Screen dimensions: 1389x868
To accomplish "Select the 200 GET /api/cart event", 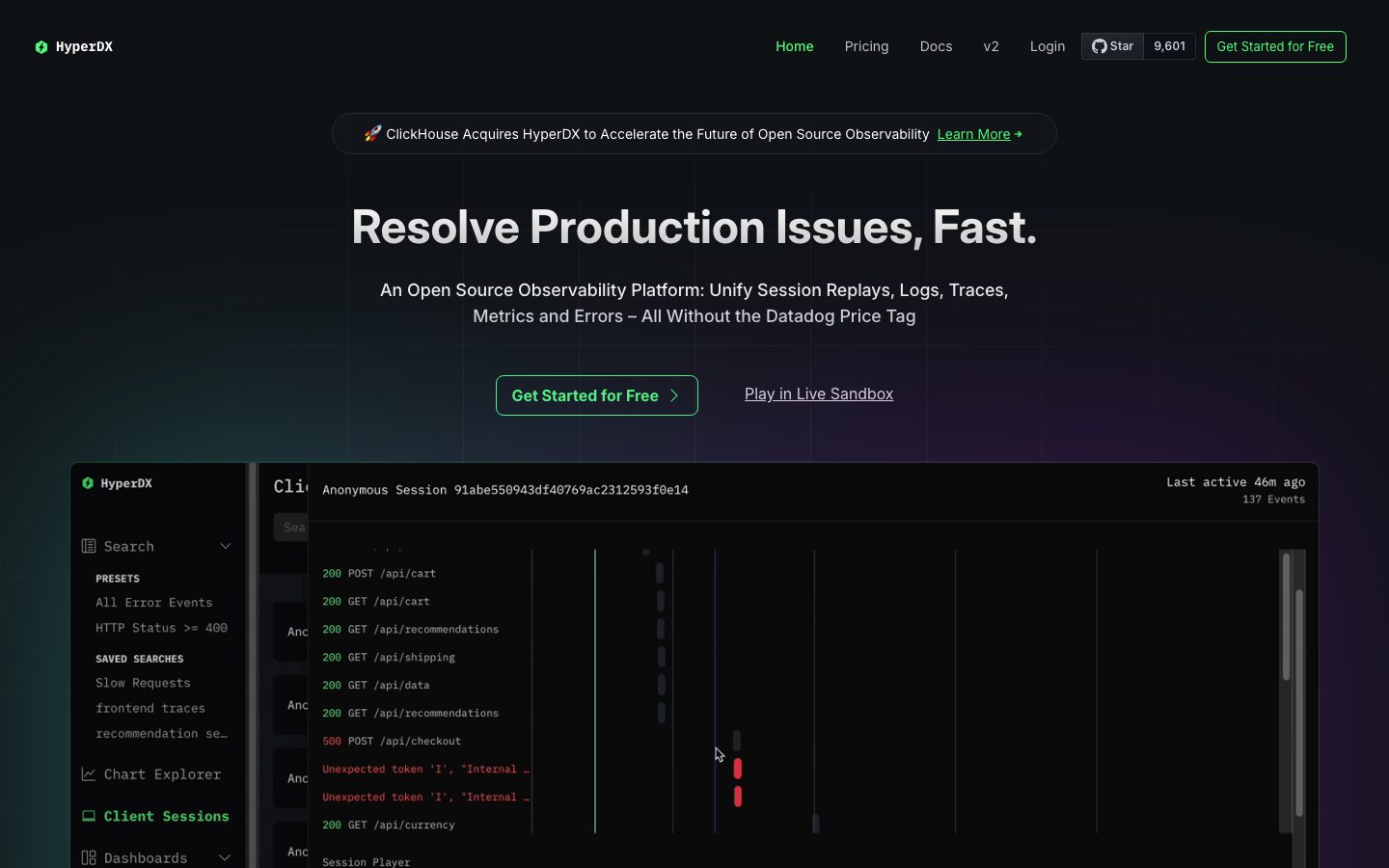I will tap(376, 601).
